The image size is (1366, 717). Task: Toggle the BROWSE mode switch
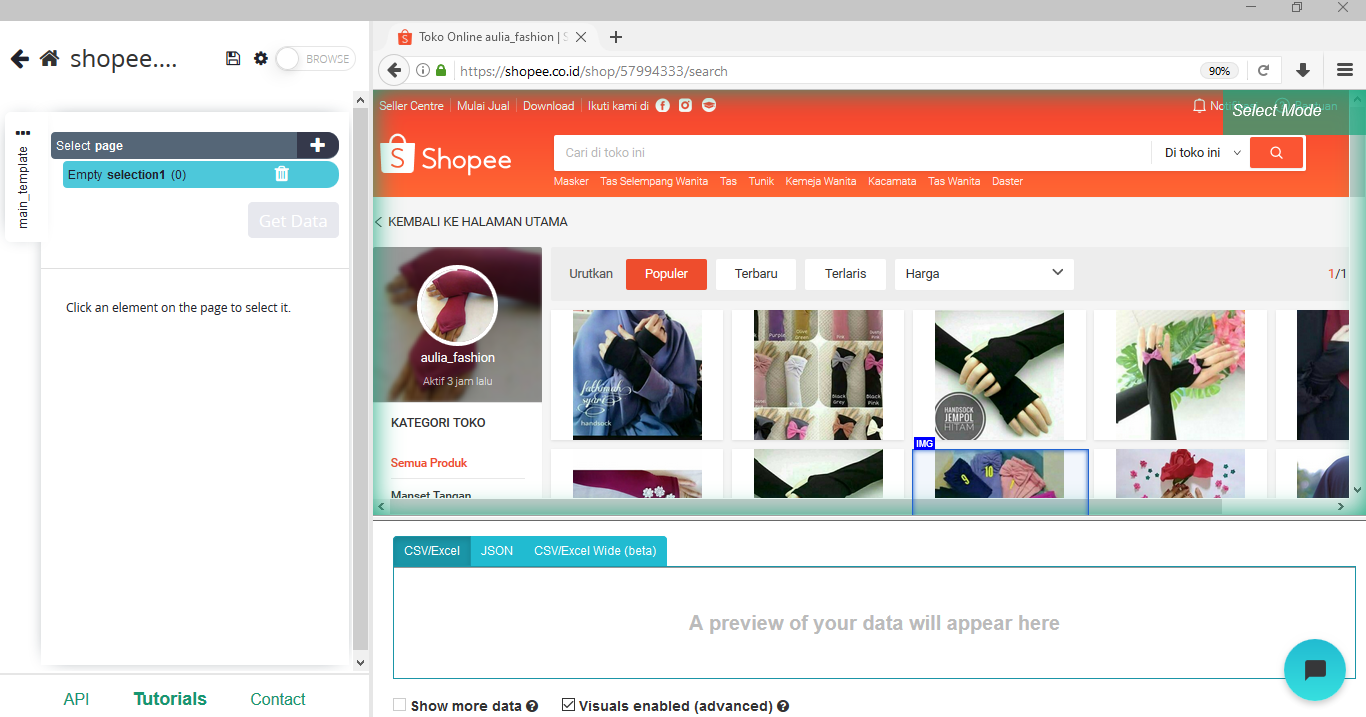pyautogui.click(x=315, y=59)
